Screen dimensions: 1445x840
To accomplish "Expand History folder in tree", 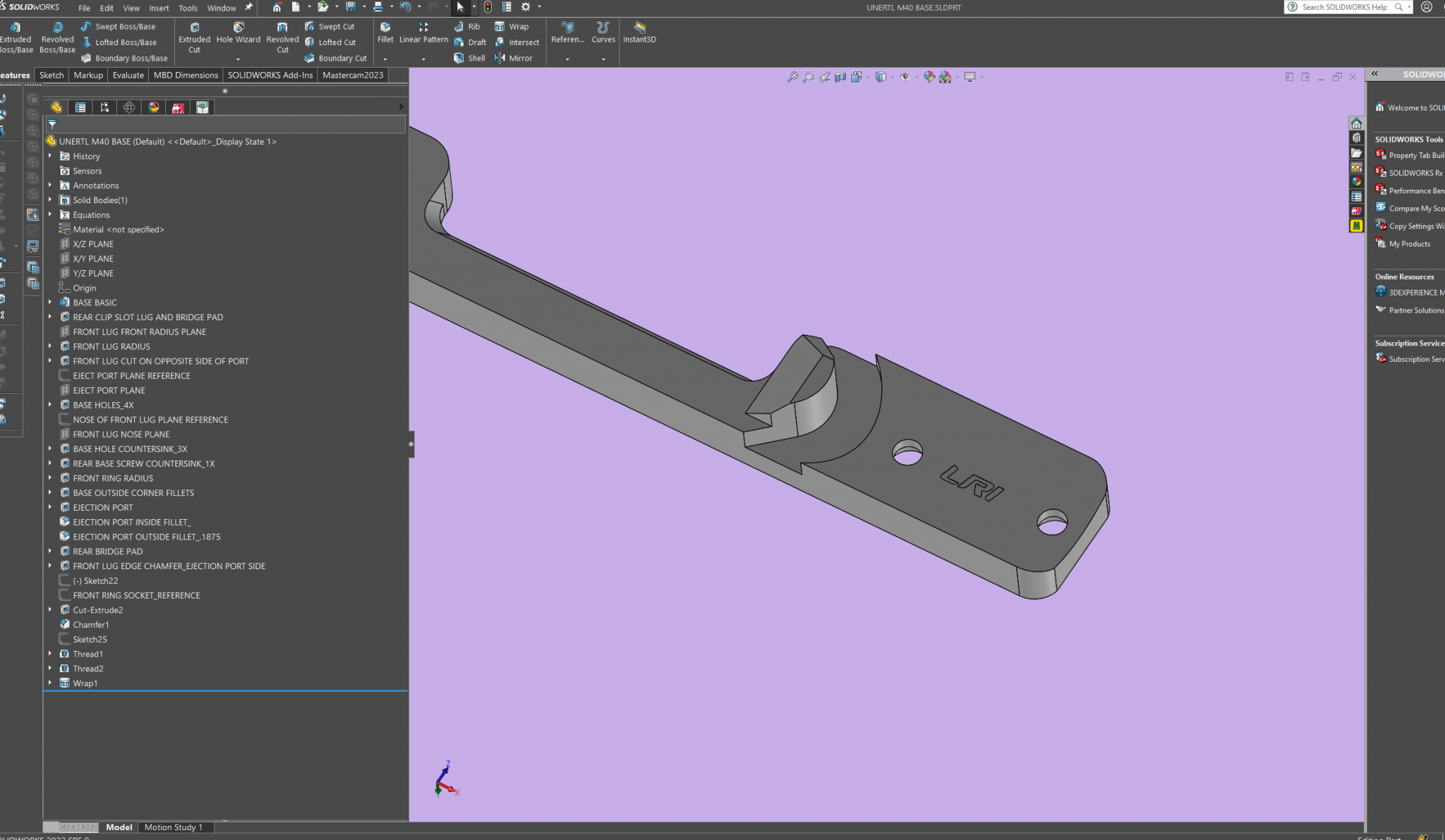I will pyautogui.click(x=50, y=156).
